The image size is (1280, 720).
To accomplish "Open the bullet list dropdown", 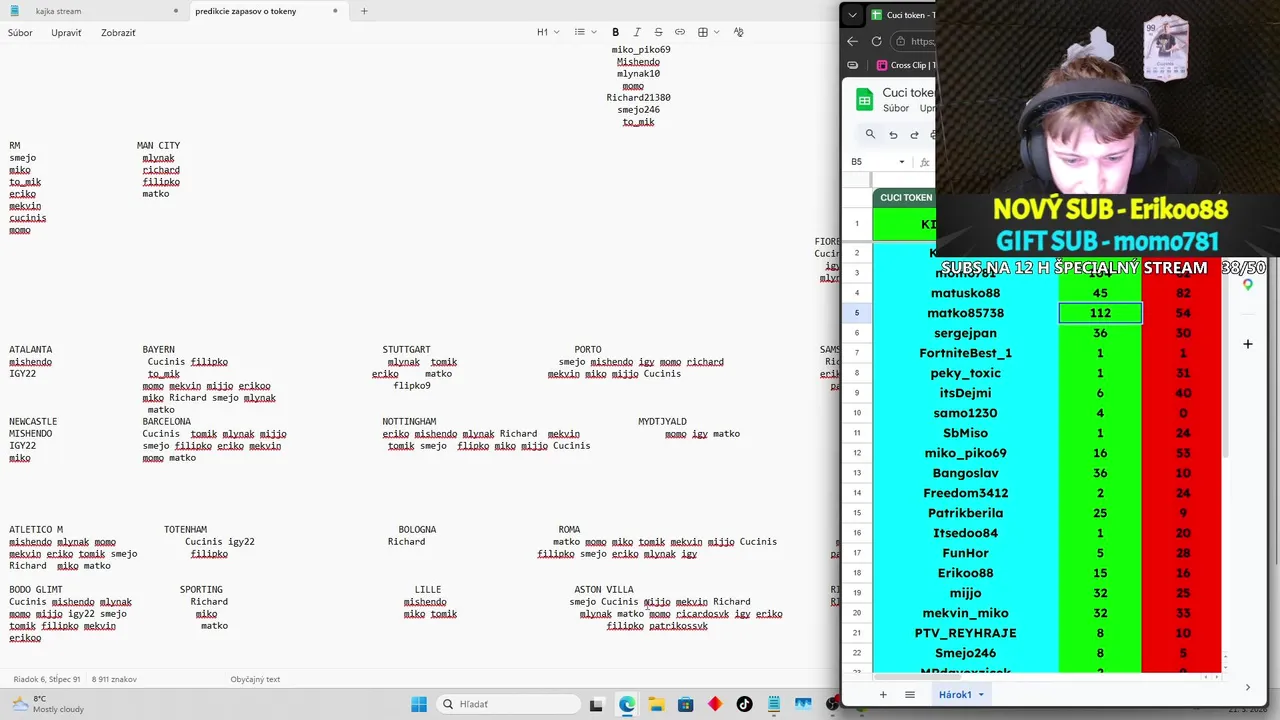I will (585, 32).
